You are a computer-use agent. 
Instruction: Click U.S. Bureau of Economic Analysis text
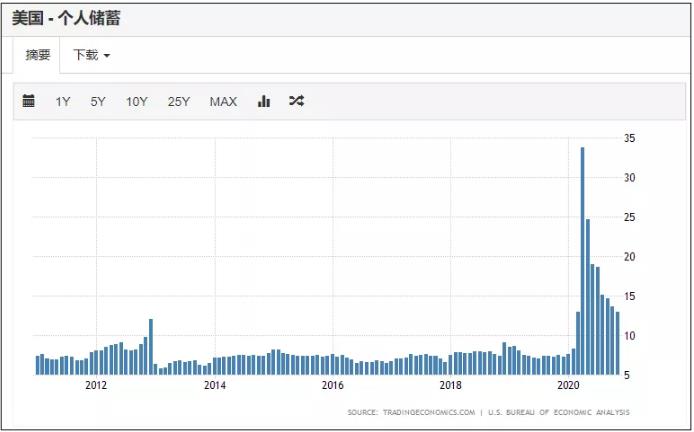(559, 412)
